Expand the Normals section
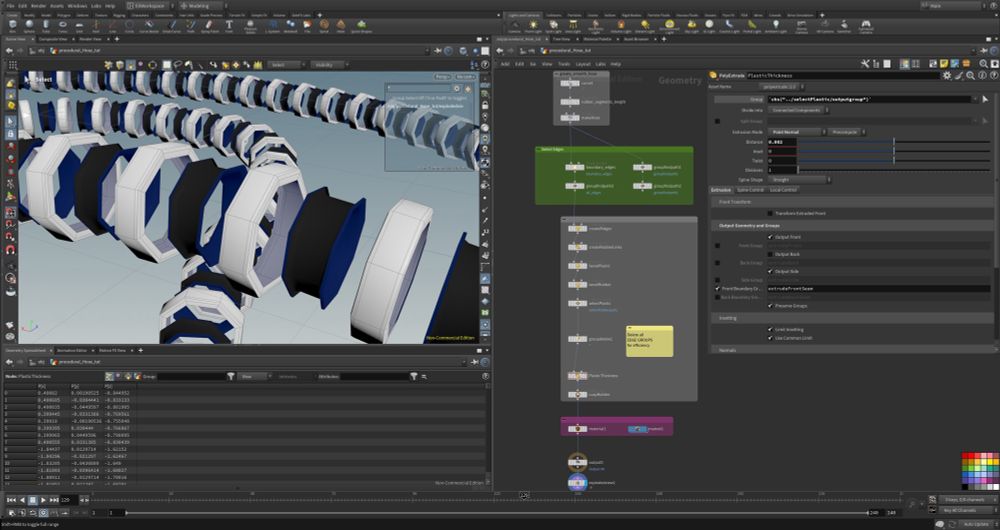The width and height of the screenshot is (1000, 530). click(852, 350)
